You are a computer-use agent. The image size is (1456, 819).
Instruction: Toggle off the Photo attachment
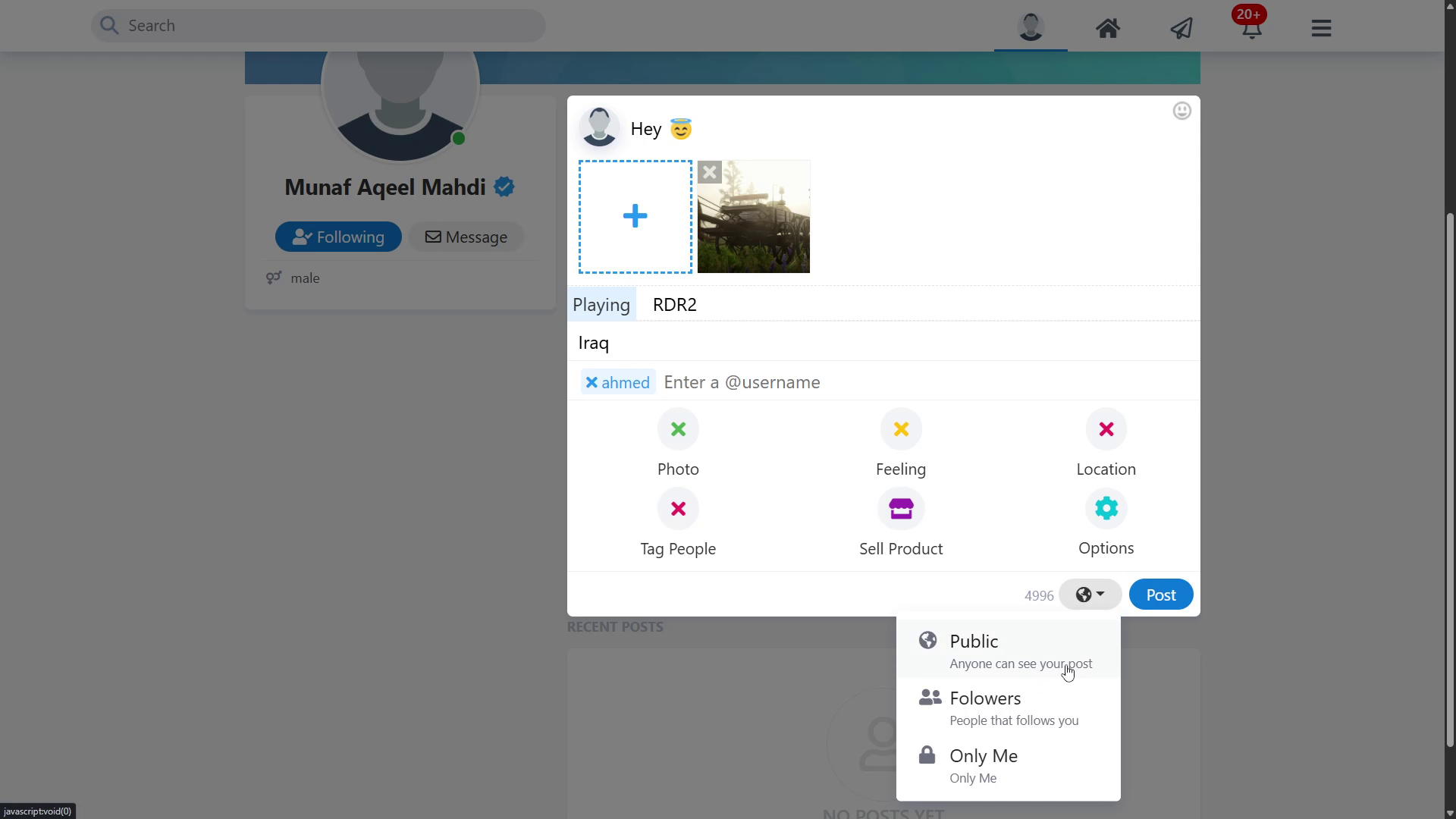tap(678, 429)
